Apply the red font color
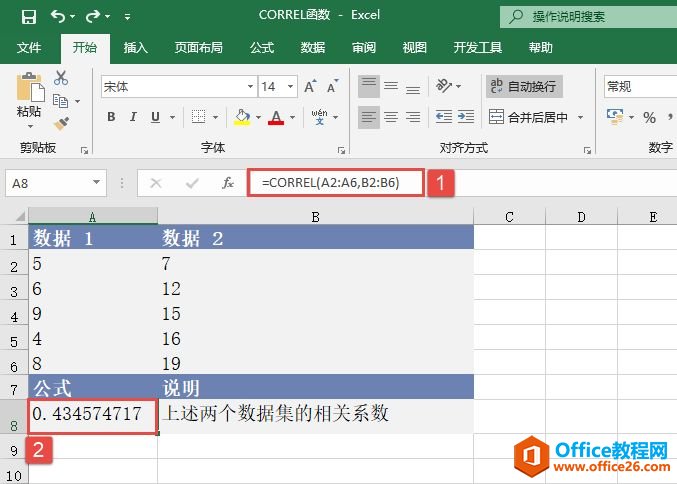The image size is (677, 484). tap(276, 117)
